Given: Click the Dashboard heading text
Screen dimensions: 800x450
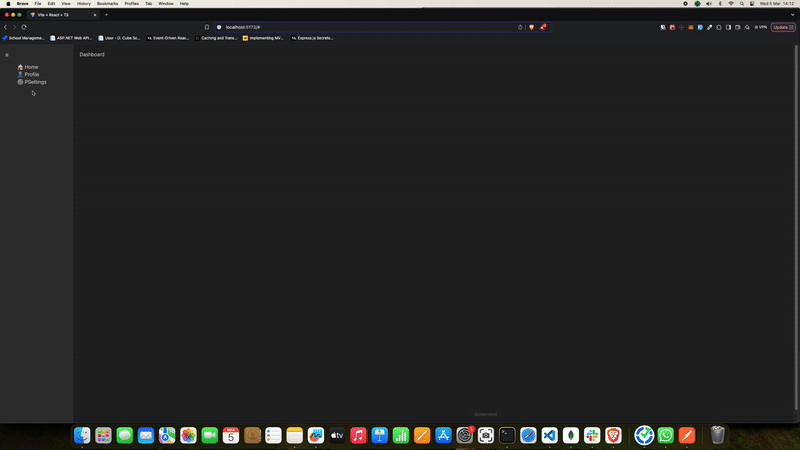Looking at the screenshot, I should [x=92, y=54].
